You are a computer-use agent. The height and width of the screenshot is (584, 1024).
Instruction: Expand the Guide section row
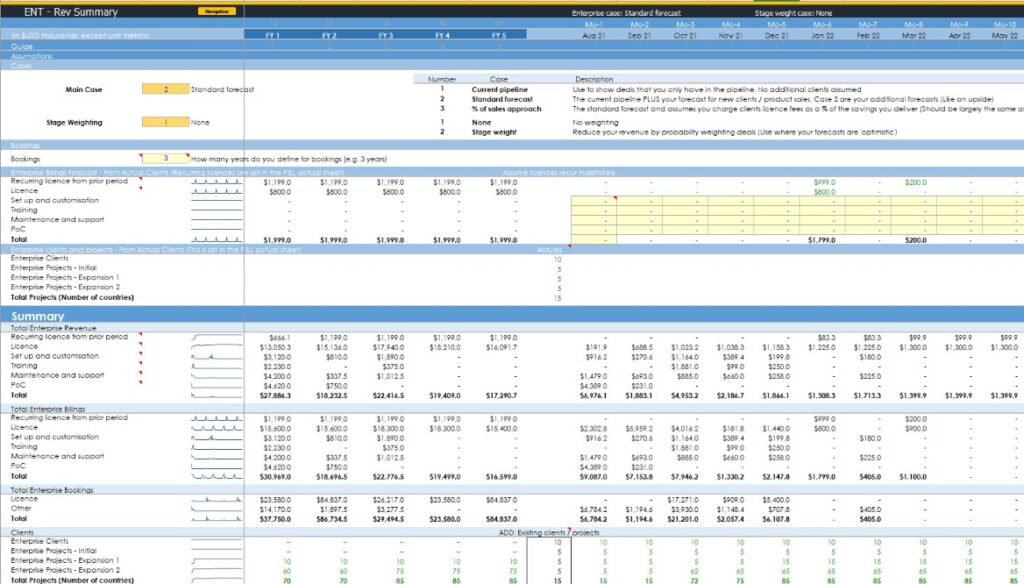tap(21, 47)
